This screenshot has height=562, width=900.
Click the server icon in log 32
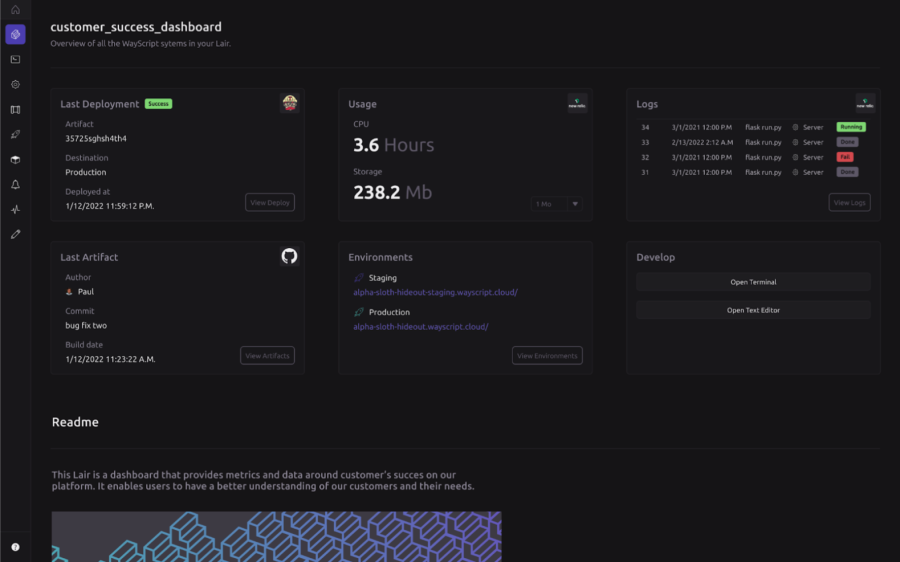click(x=795, y=157)
